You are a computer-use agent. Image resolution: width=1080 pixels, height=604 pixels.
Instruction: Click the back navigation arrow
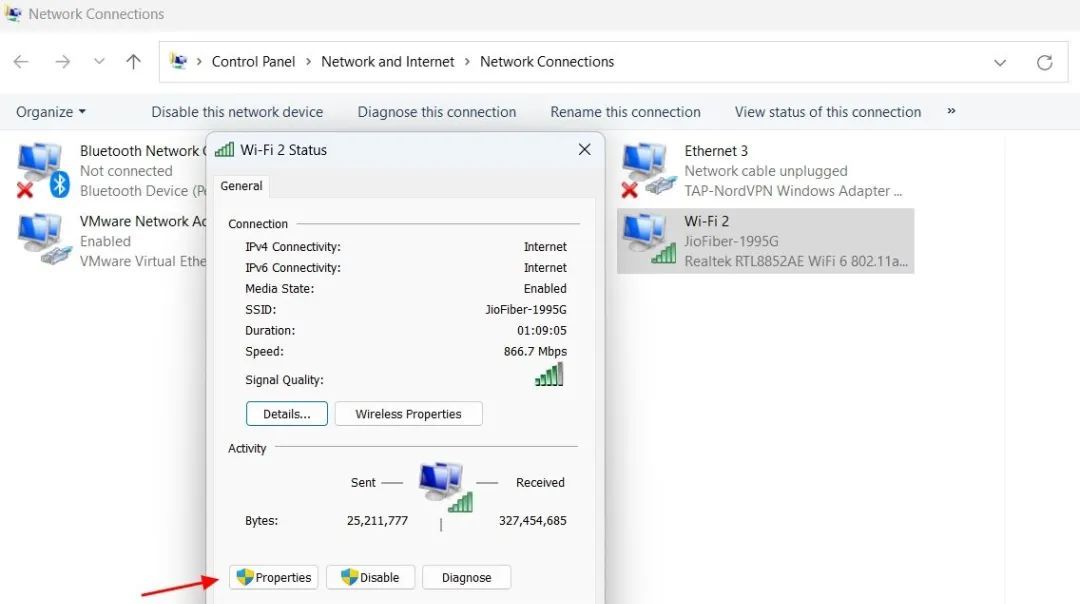coord(20,61)
